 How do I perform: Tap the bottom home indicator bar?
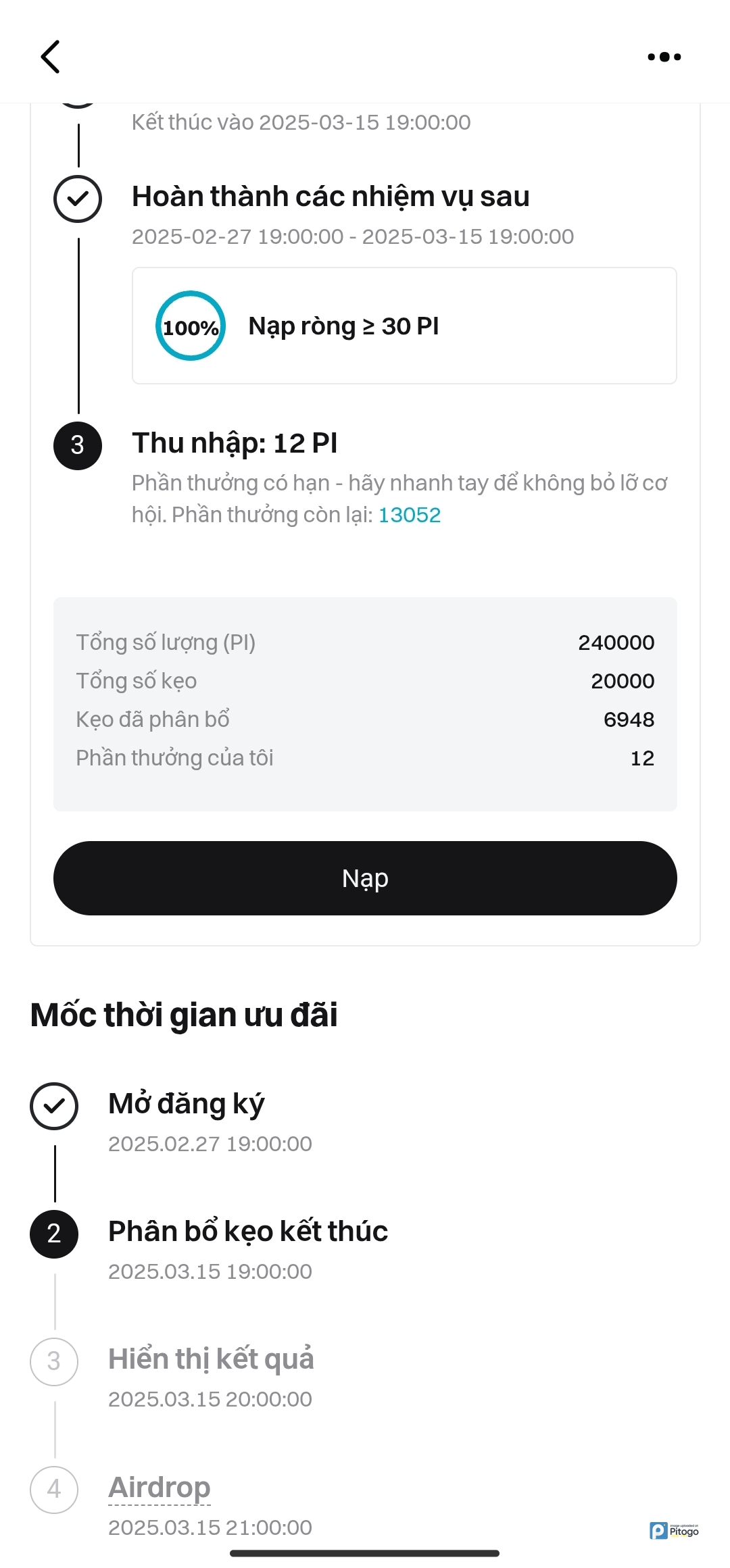(365, 1553)
